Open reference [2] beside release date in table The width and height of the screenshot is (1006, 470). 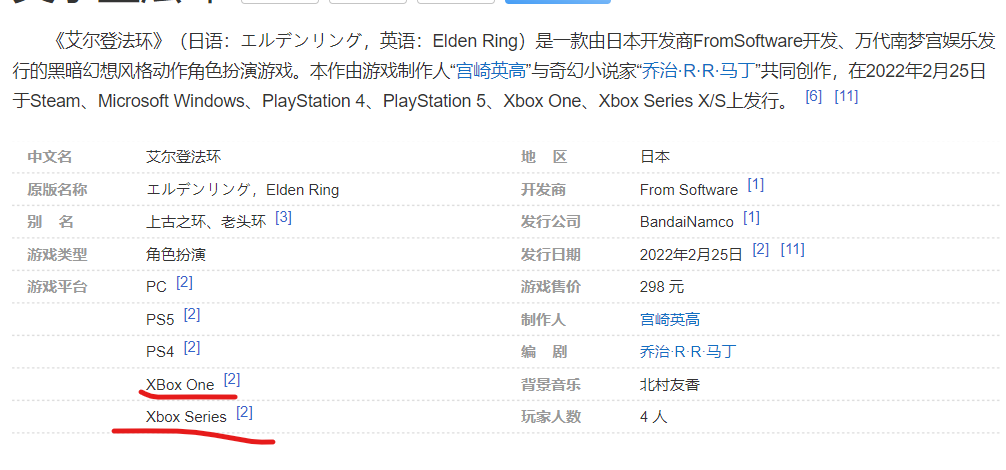pos(760,249)
